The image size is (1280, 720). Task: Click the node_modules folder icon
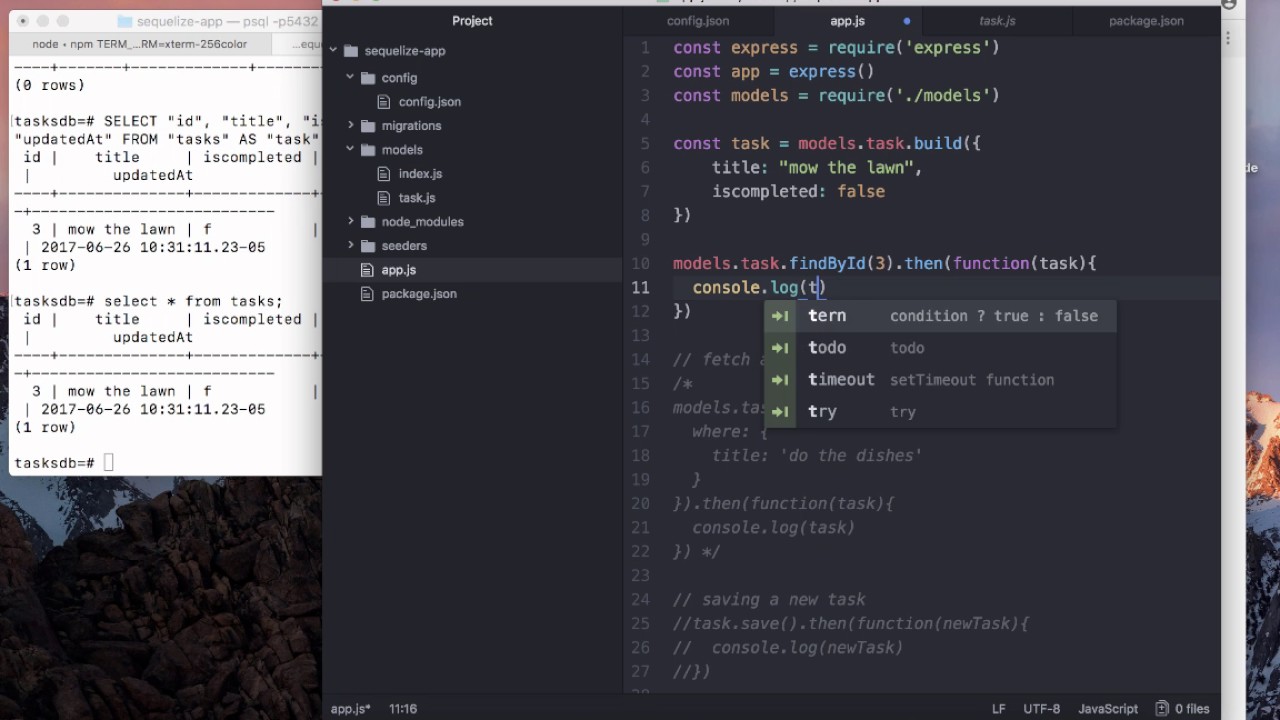pos(367,222)
